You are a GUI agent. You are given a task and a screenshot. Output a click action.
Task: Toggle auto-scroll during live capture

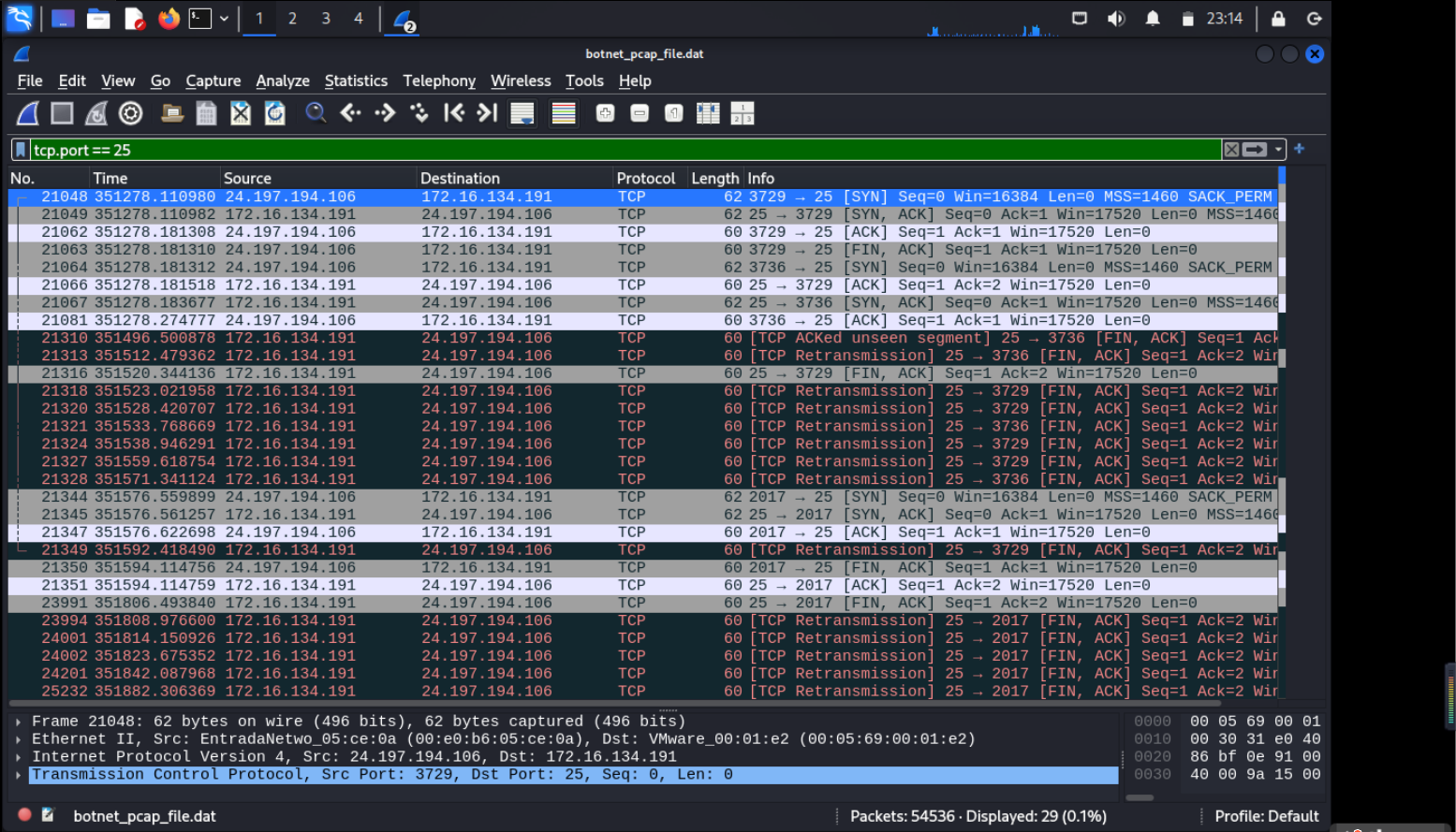click(x=522, y=114)
